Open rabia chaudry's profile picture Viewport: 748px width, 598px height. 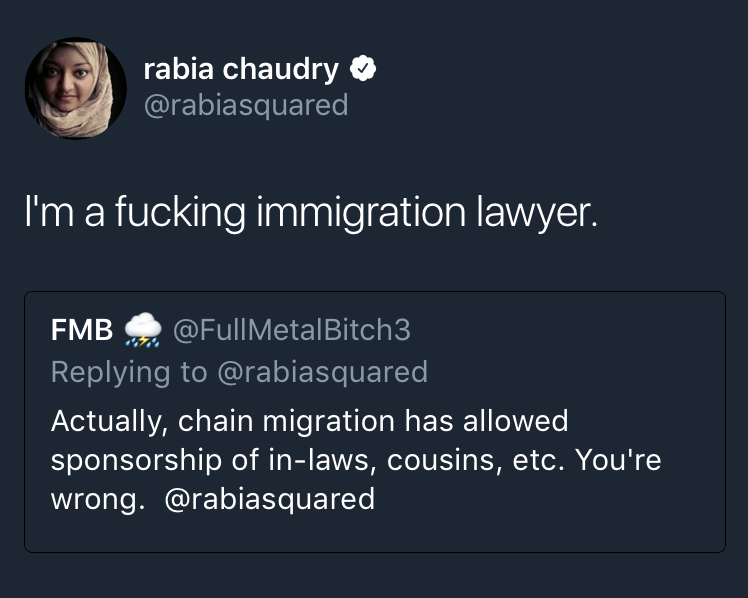click(x=75, y=89)
